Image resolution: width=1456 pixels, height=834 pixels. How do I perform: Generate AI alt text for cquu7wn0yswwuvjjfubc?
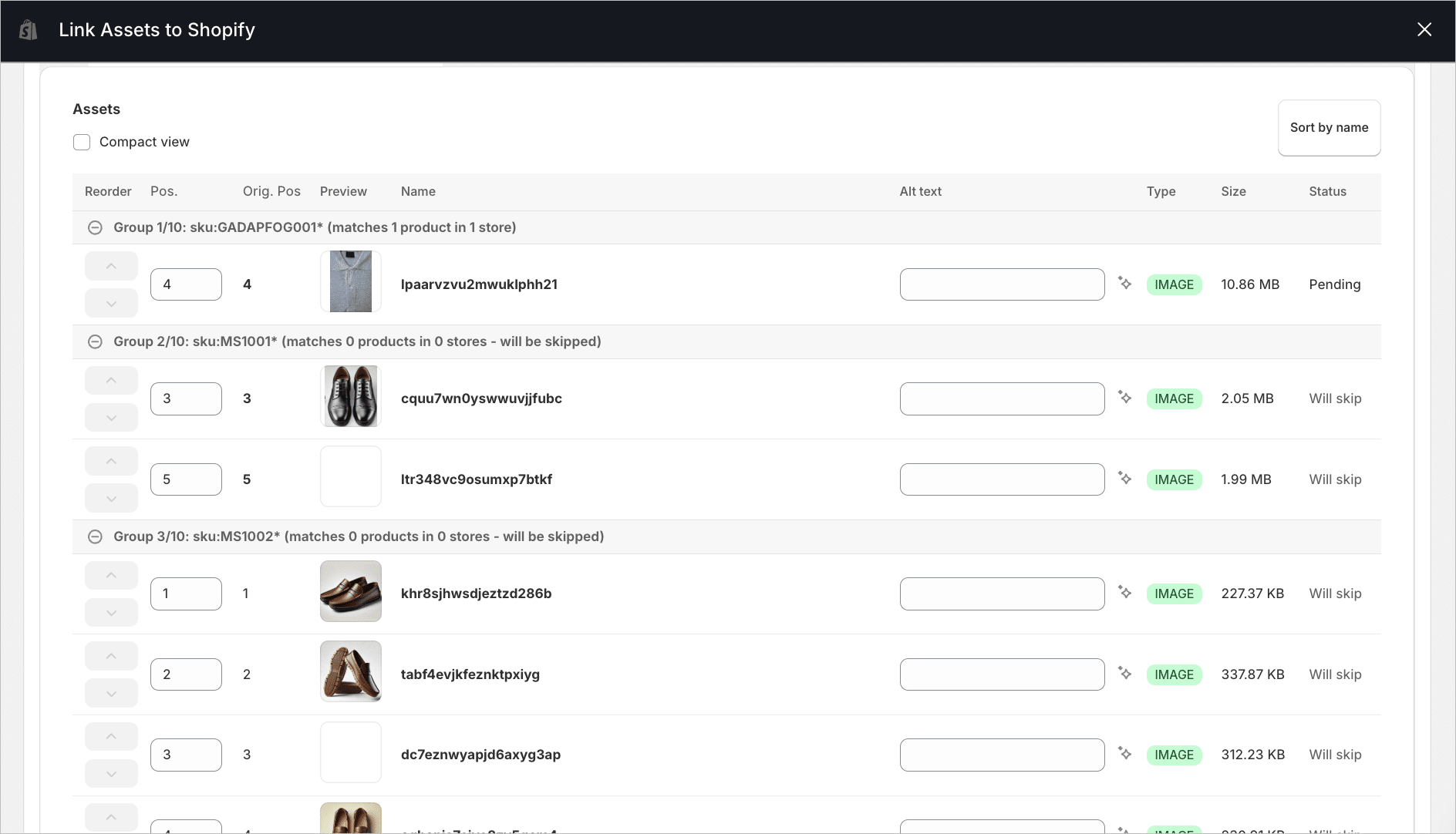tap(1125, 398)
